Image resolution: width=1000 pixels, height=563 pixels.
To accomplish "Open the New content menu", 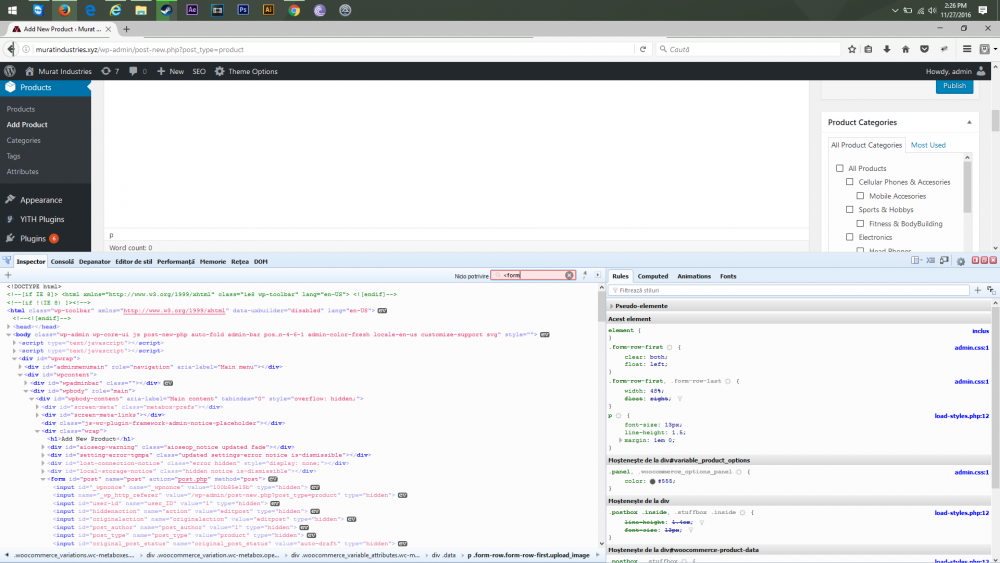I will point(170,71).
